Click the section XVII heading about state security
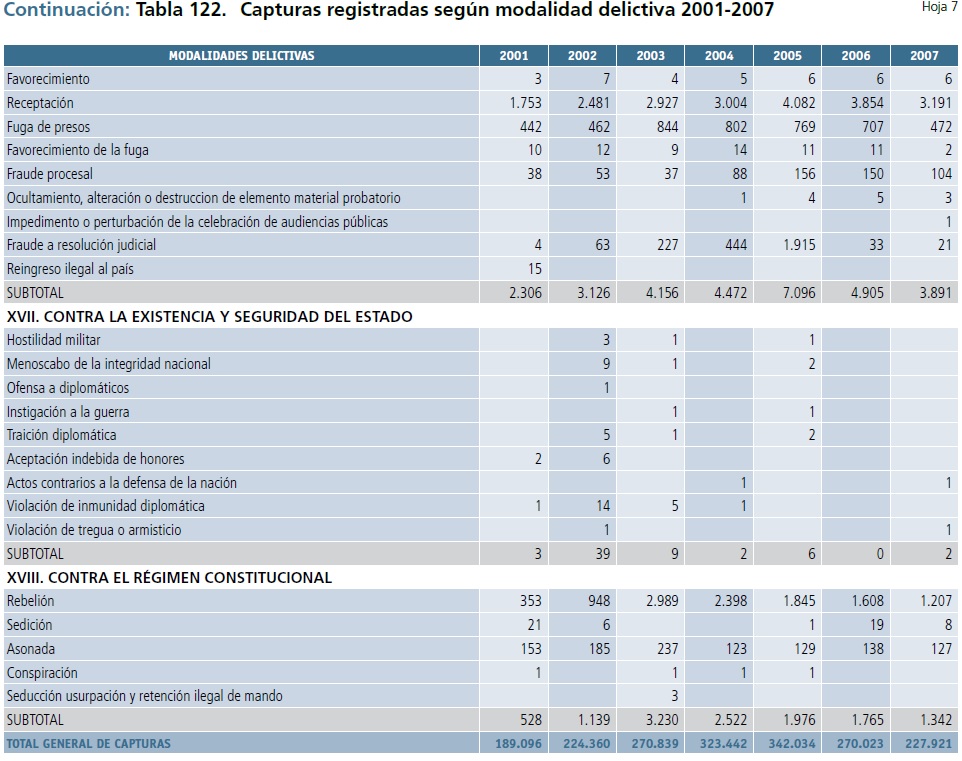This screenshot has height=761, width=962. click(209, 317)
